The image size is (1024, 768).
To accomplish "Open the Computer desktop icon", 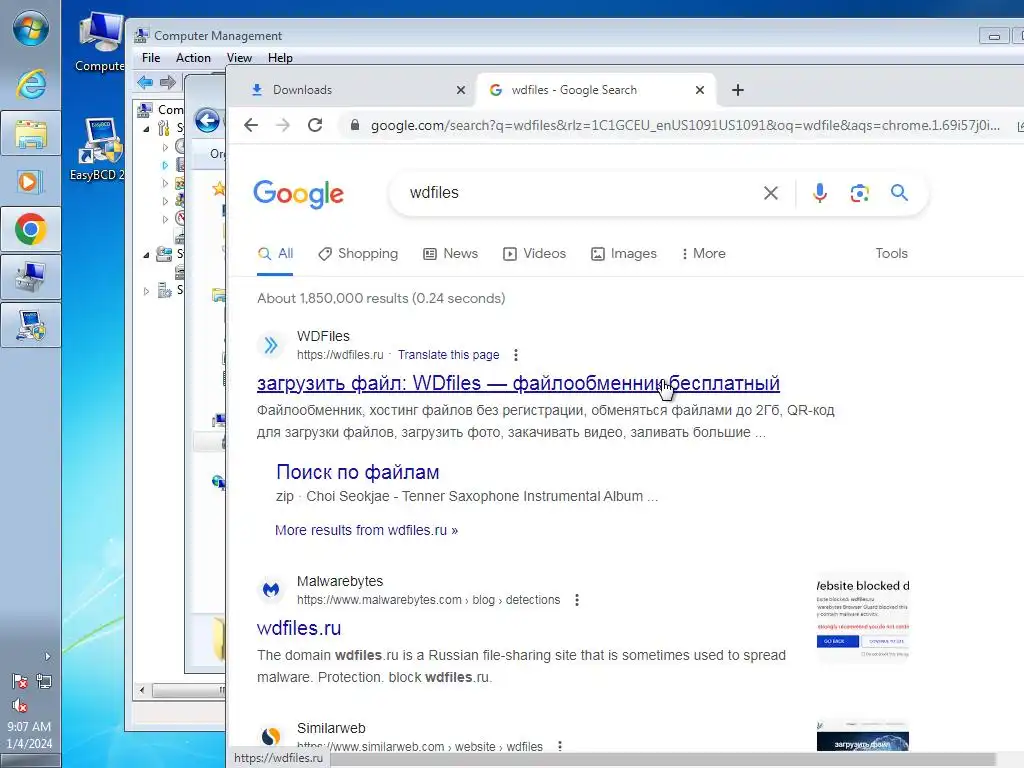I will click(x=99, y=42).
